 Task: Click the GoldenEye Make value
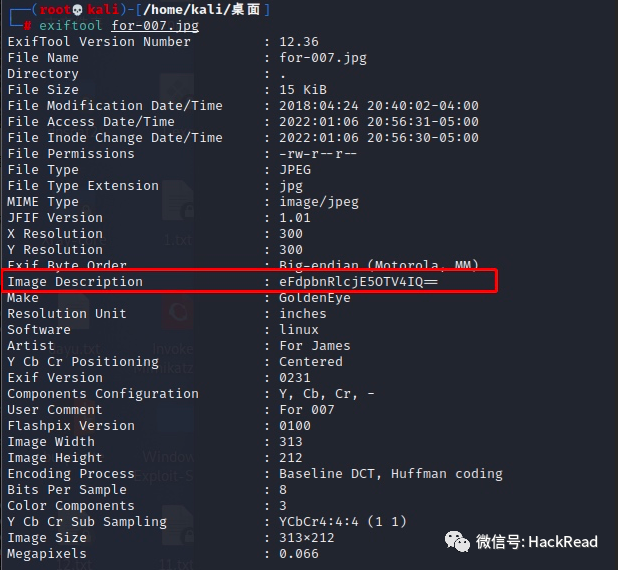coord(315,298)
